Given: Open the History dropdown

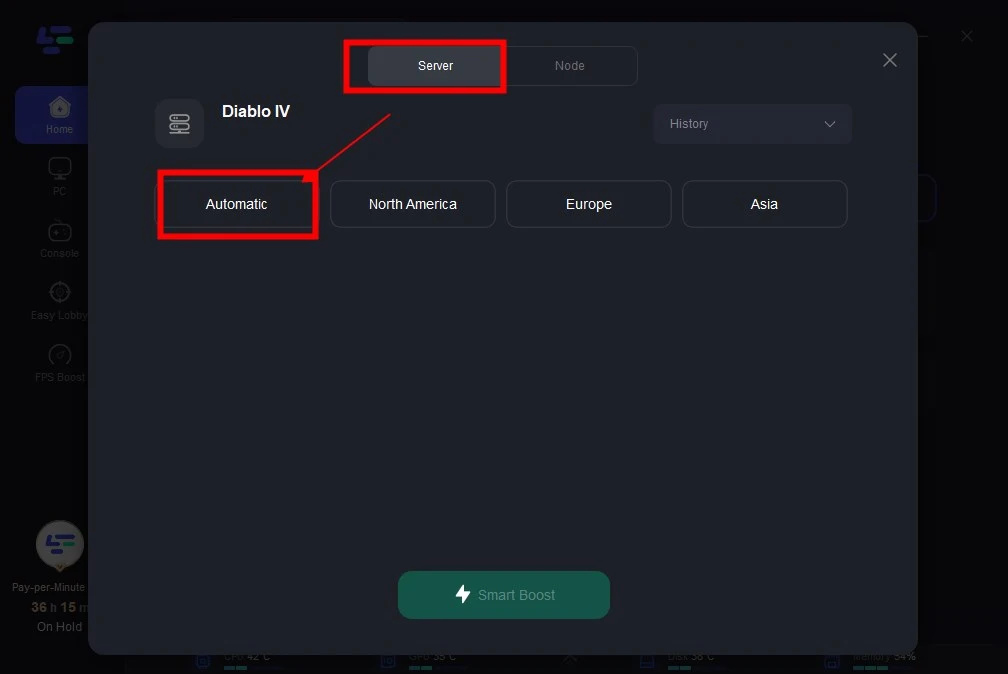Looking at the screenshot, I should [x=752, y=123].
